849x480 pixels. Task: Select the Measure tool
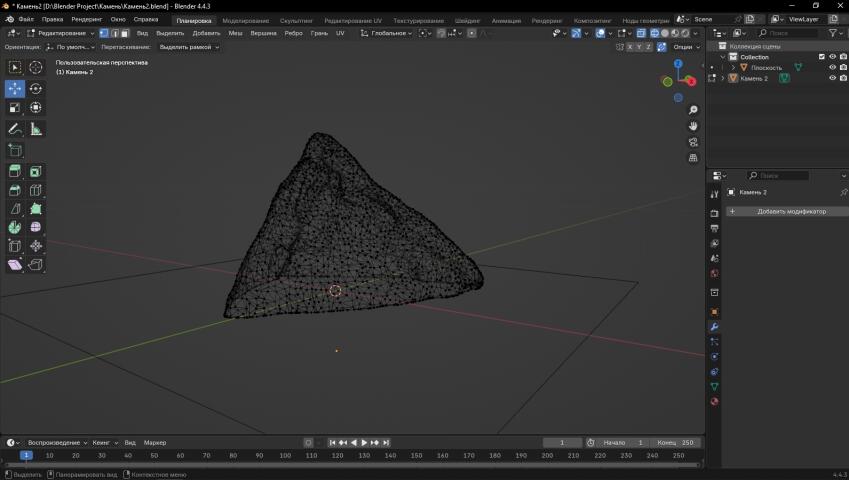[36, 129]
